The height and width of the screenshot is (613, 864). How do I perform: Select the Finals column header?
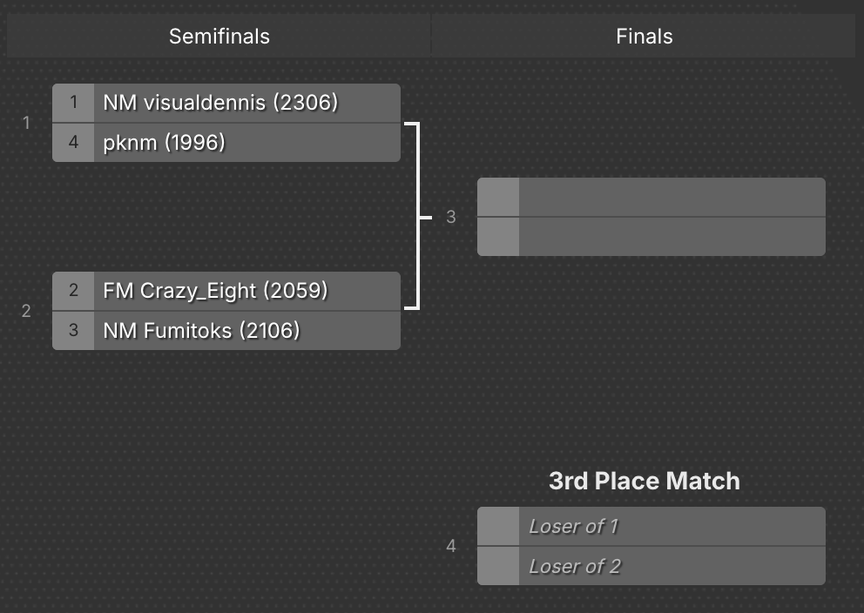pyautogui.click(x=644, y=36)
